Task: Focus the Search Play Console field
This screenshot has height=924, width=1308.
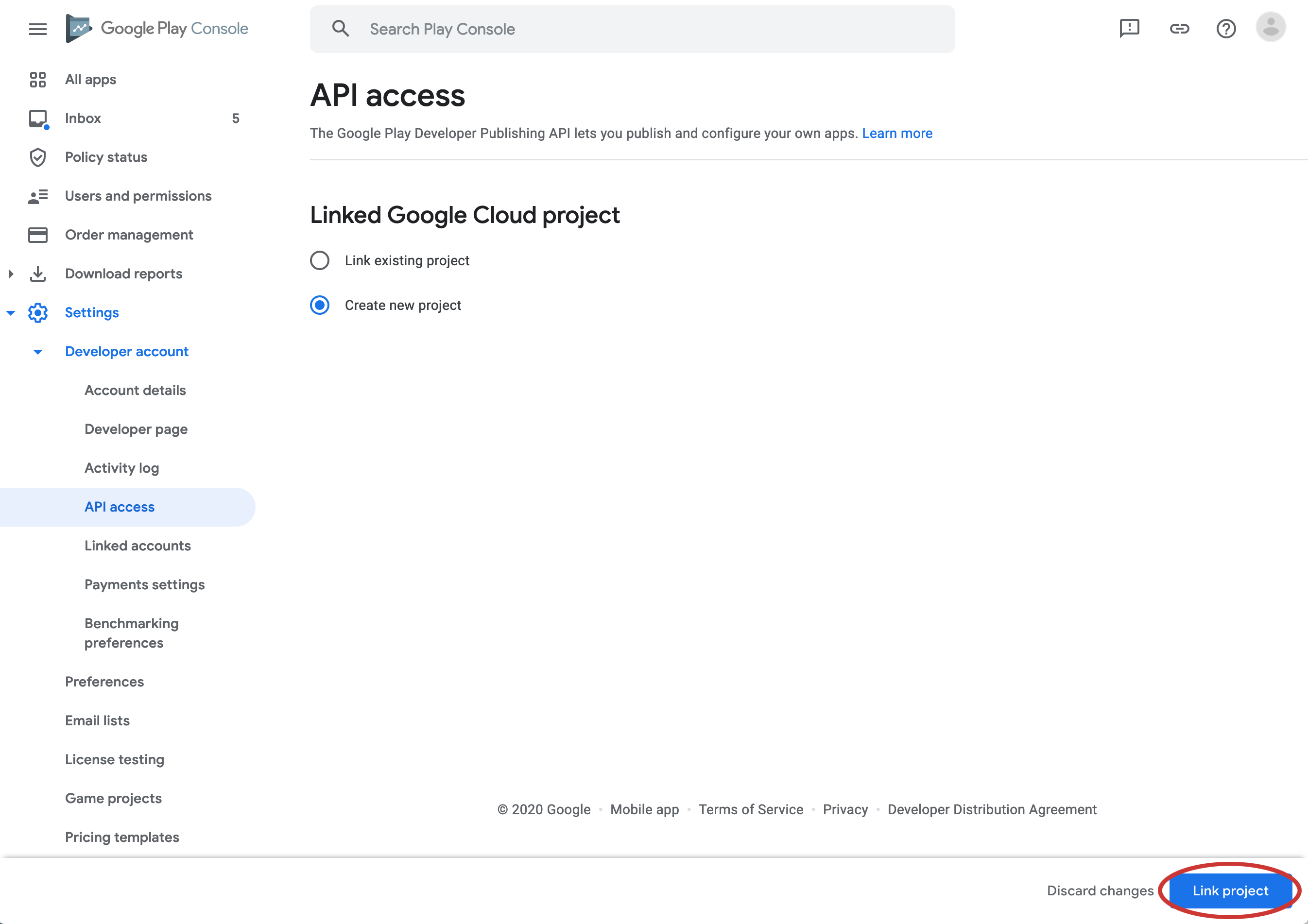Action: click(632, 29)
